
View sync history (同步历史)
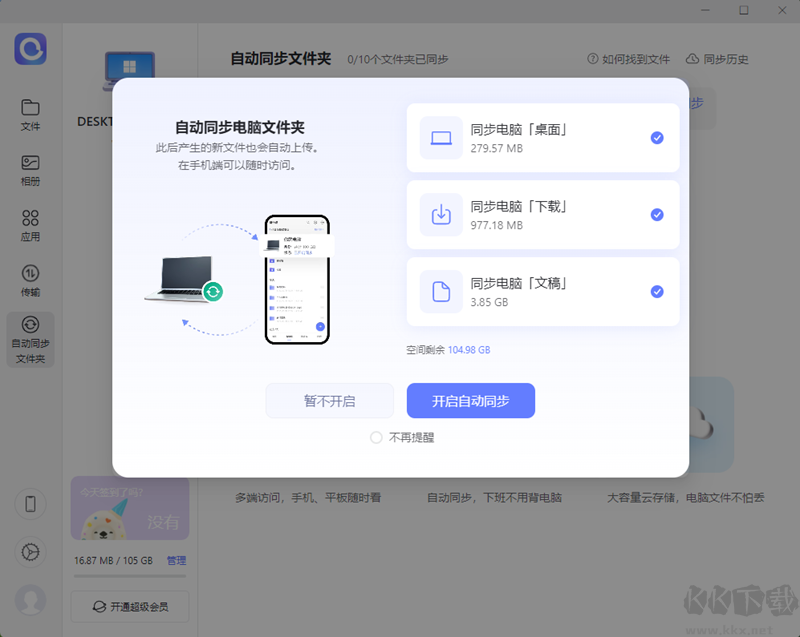[x=718, y=59]
